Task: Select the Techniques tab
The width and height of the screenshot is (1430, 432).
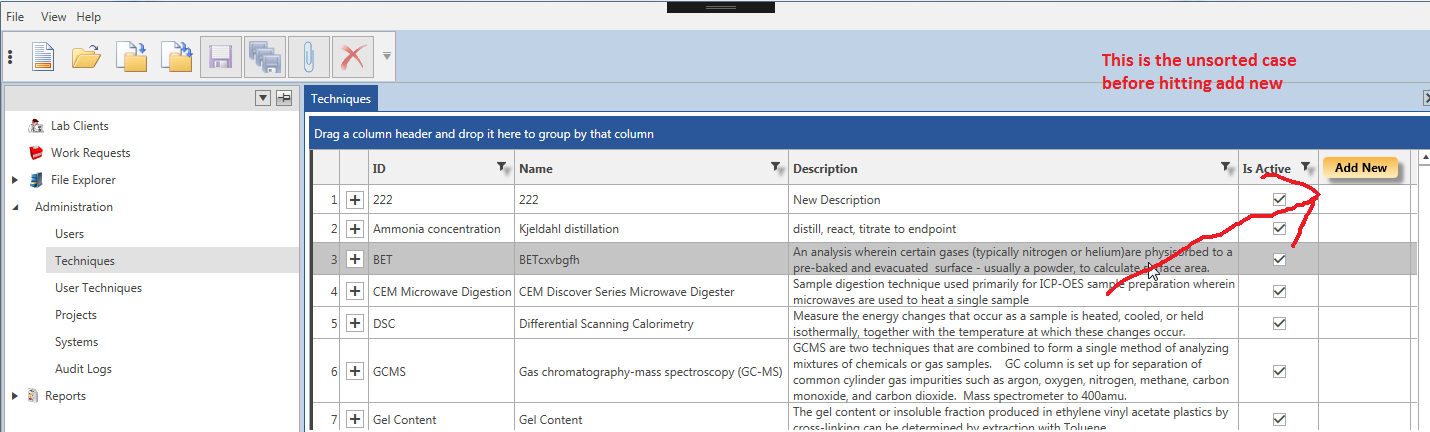Action: (x=341, y=98)
